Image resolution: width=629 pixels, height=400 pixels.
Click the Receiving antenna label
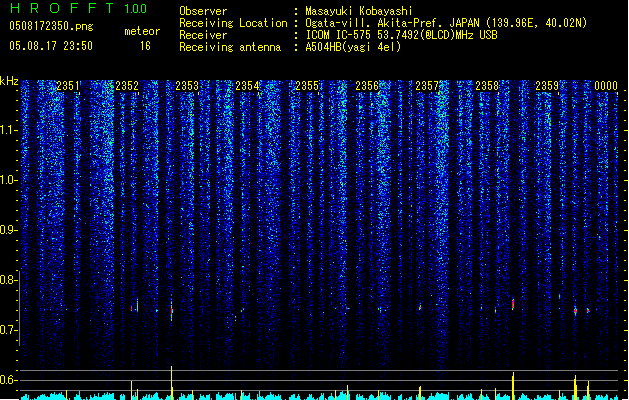(x=230, y=47)
